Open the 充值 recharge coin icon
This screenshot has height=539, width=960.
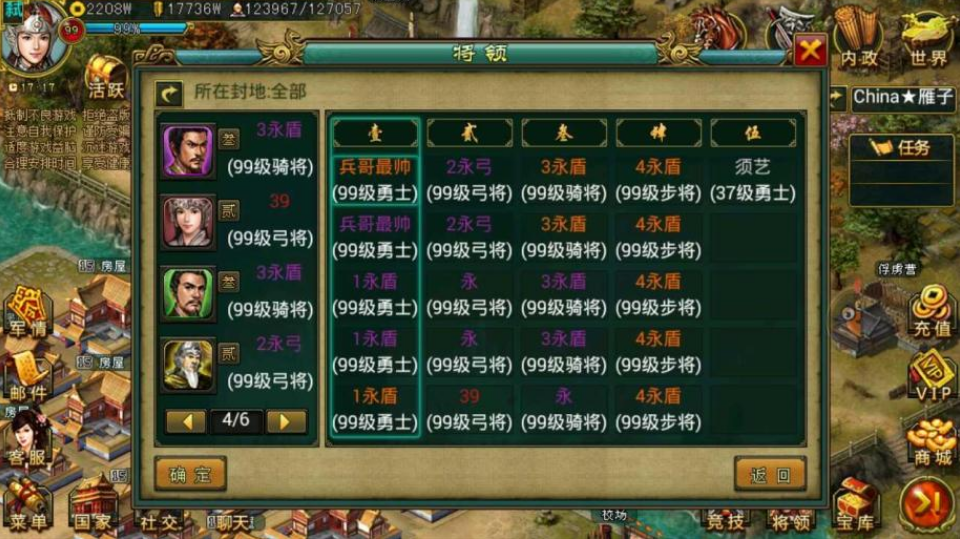pyautogui.click(x=930, y=311)
